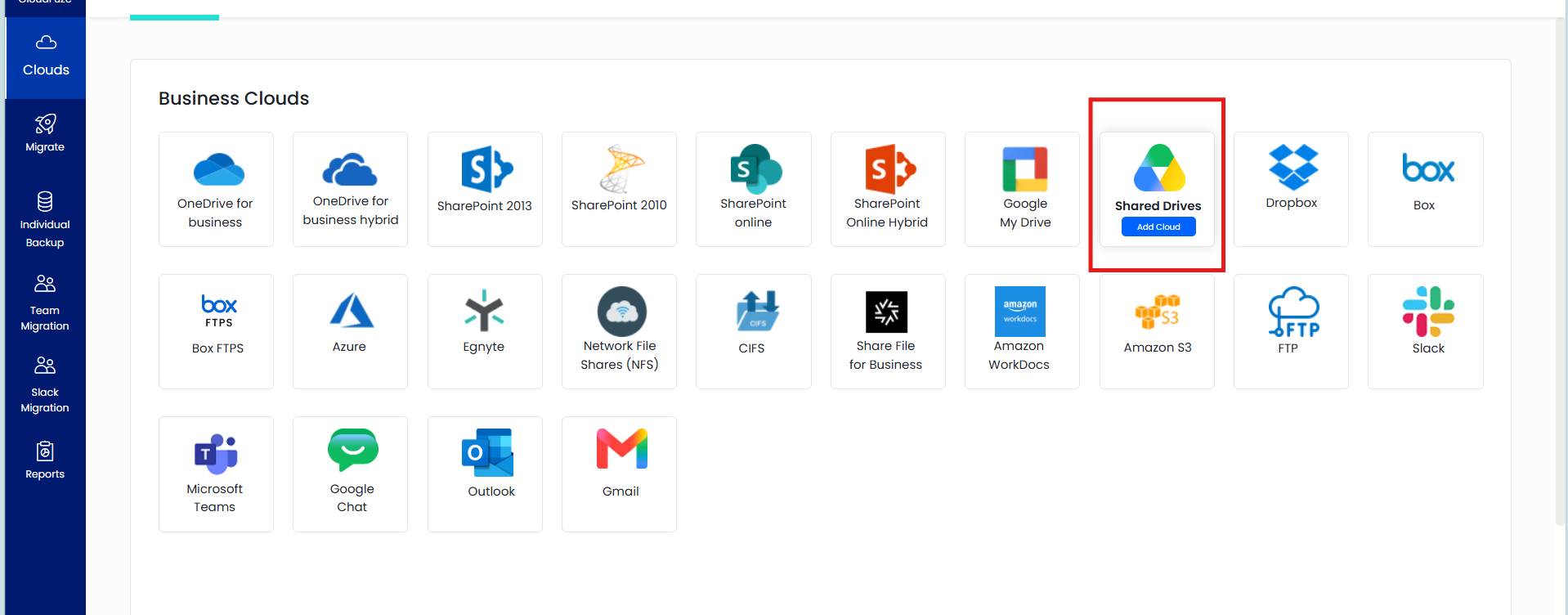Select the Amazon WorkDocs tile

[x=1022, y=331]
